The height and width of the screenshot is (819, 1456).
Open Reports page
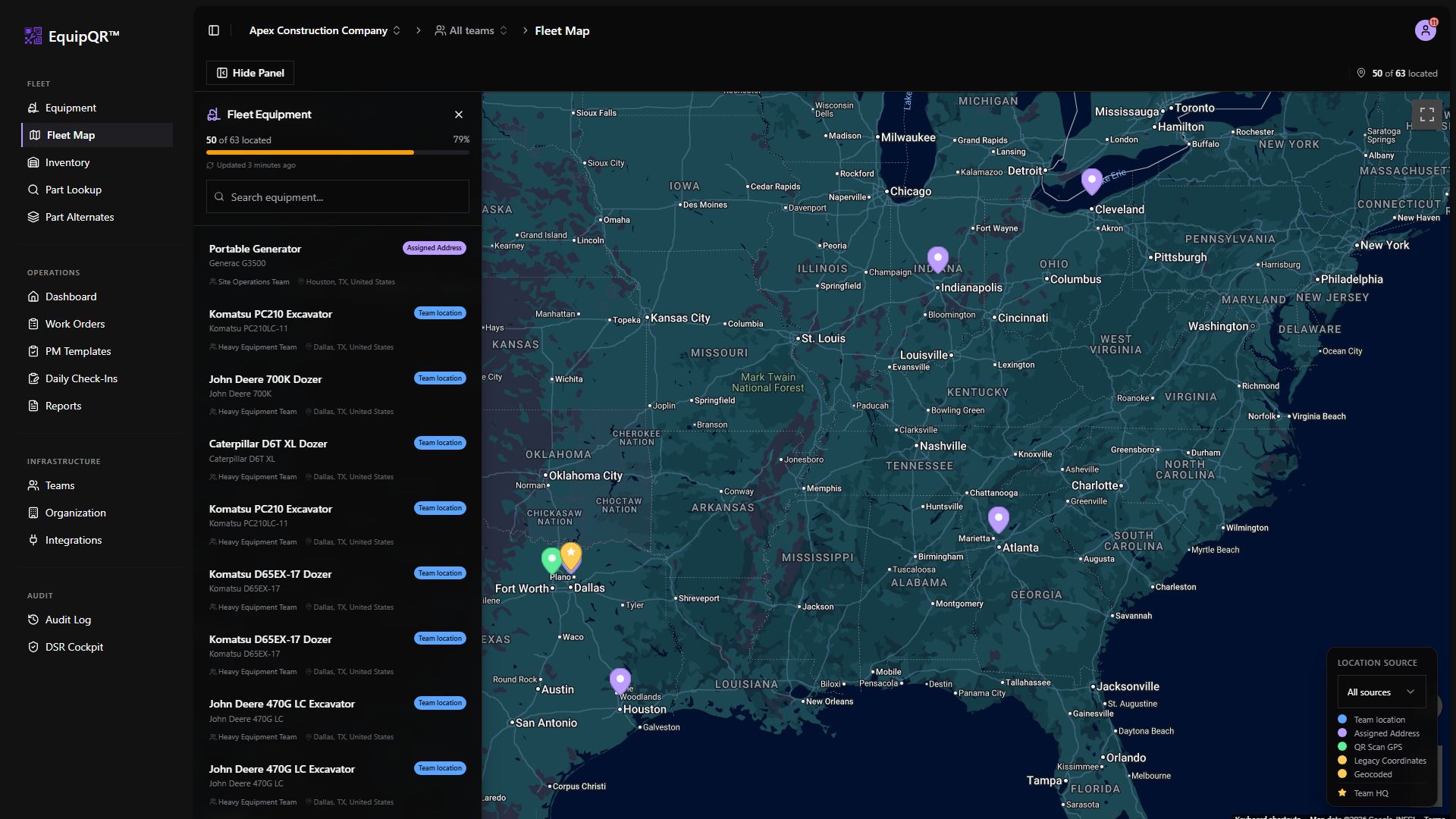97,406
